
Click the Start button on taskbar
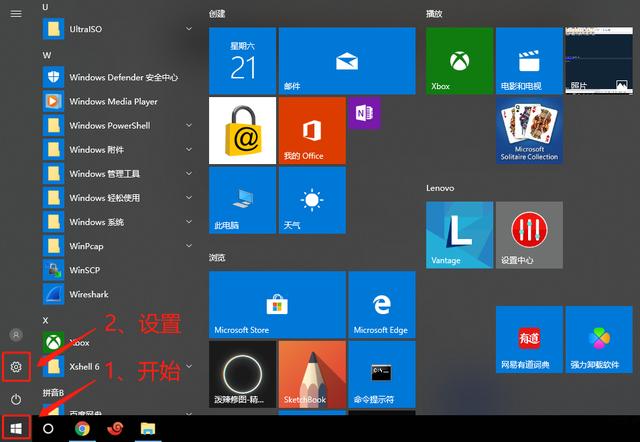coord(16,429)
